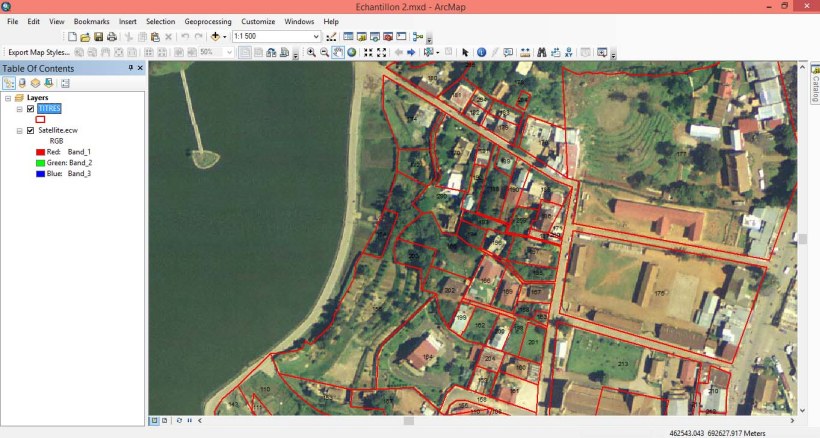Activate the Pan hand tool

(x=338, y=52)
